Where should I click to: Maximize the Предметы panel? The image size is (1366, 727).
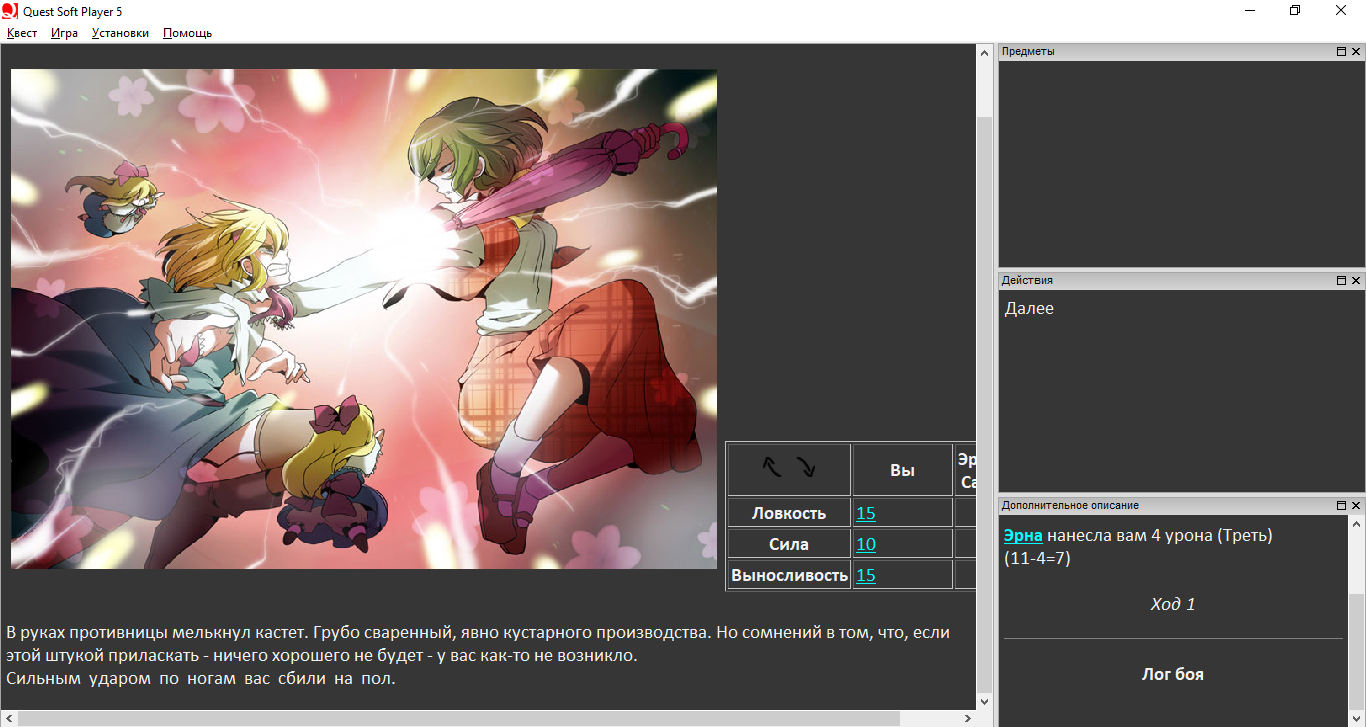pos(1341,51)
